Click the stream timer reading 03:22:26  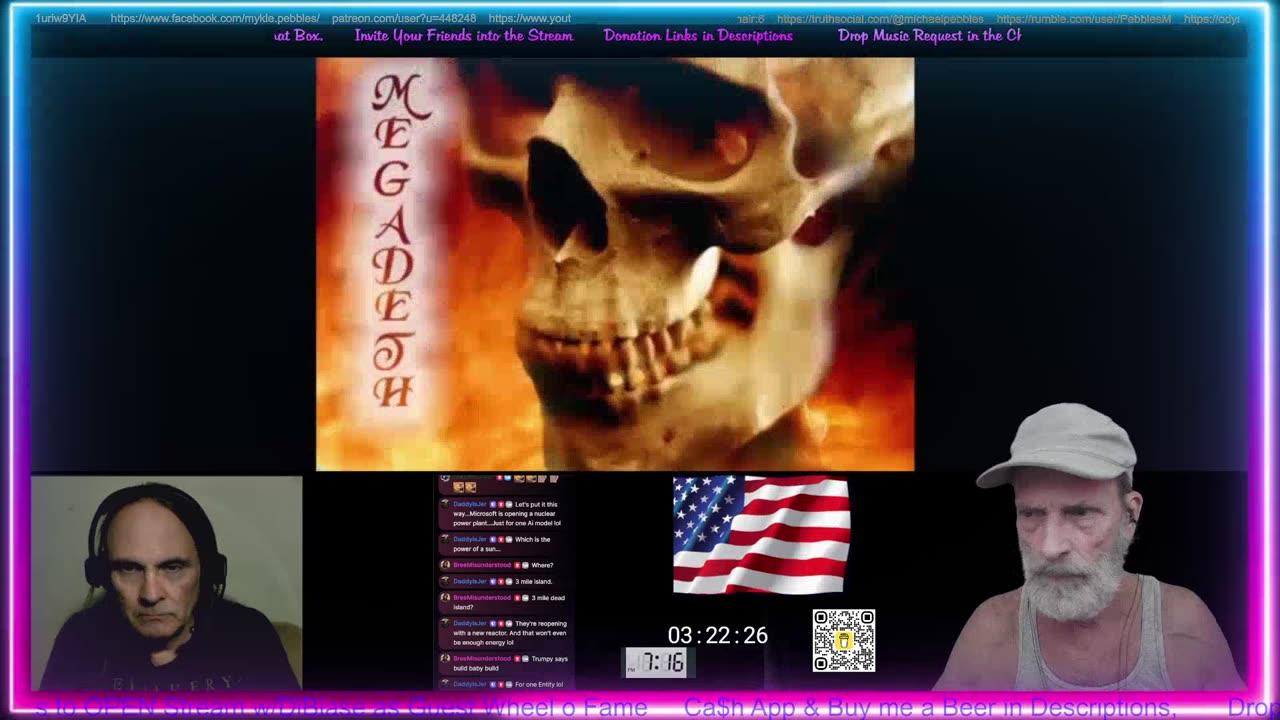point(718,636)
